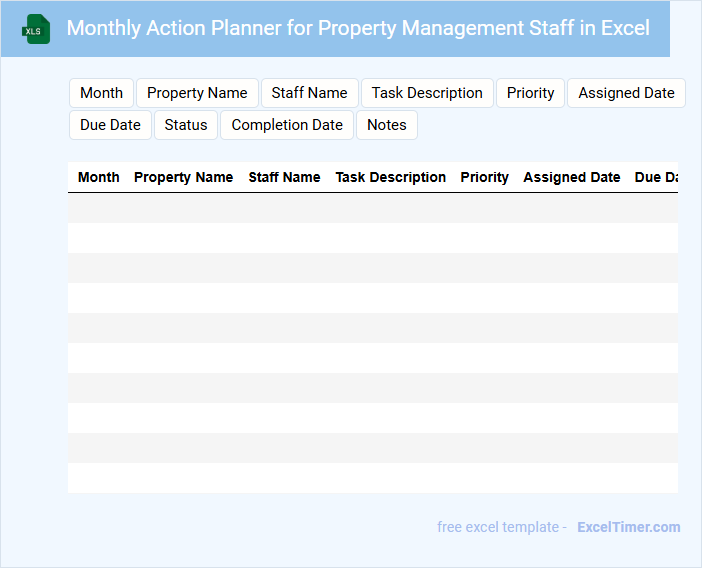This screenshot has height=568, width=702.
Task: Select the Status tag button
Action: point(186,125)
